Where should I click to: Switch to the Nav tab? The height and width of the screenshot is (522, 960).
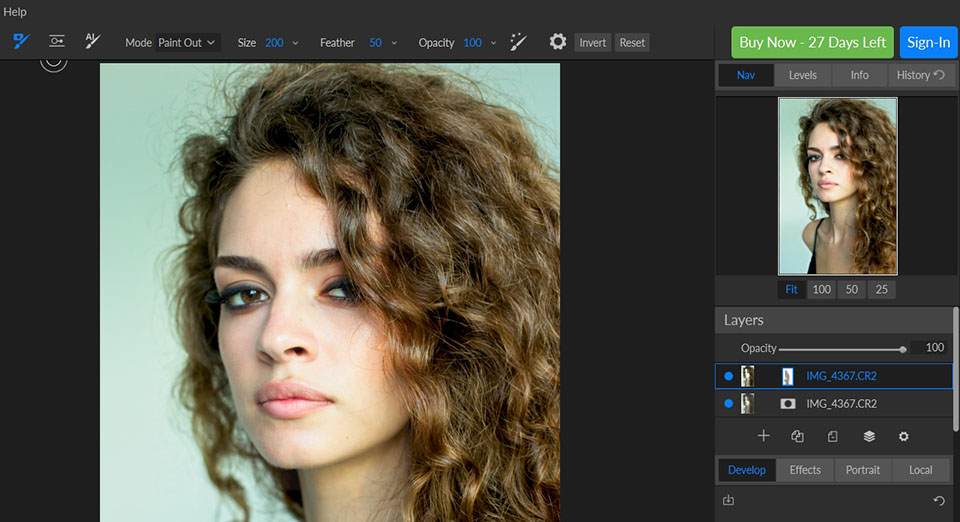pyautogui.click(x=746, y=75)
